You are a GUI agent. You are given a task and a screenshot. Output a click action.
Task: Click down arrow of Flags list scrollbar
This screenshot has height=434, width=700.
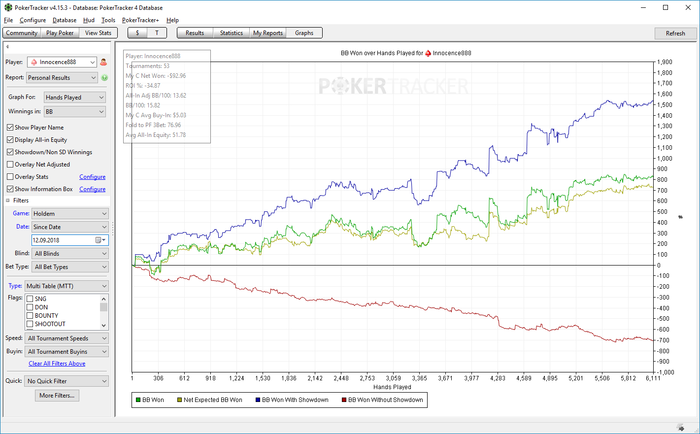(104, 326)
